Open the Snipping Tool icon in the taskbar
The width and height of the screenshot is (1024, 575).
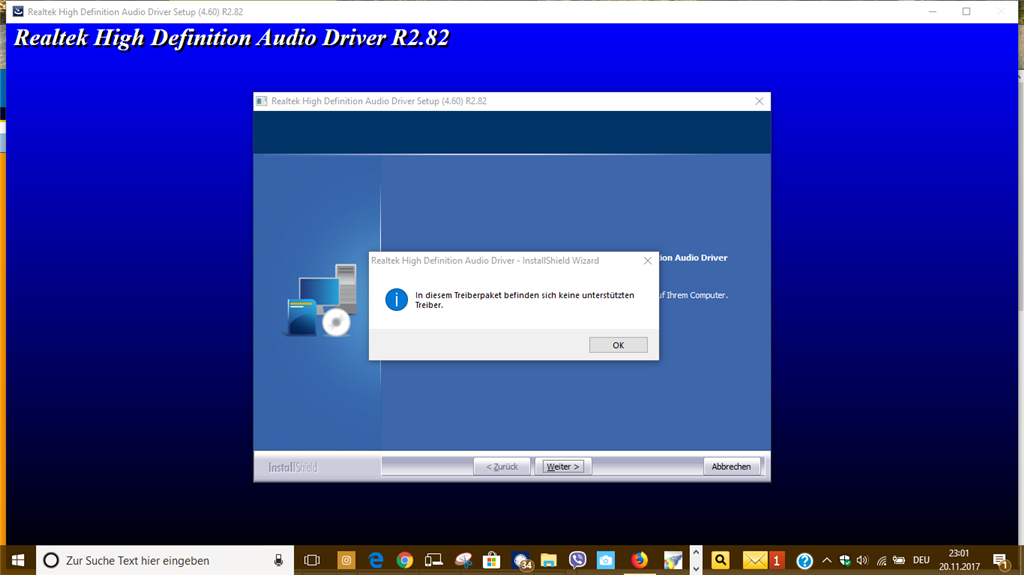(463, 561)
